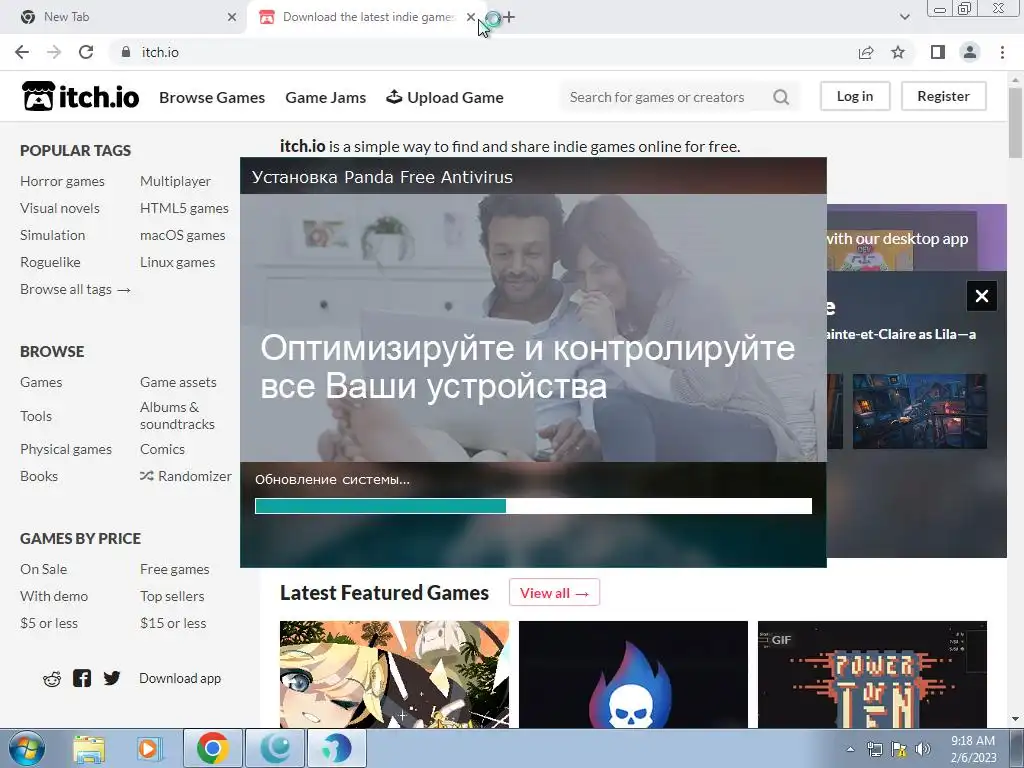The image size is (1024, 768).
Task: Click Chrome taskbar icon
Action: (x=212, y=748)
